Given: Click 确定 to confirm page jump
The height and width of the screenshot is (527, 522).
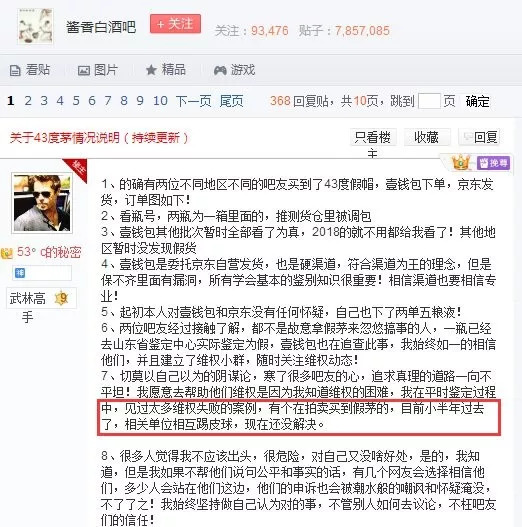Looking at the screenshot, I should coord(477,101).
